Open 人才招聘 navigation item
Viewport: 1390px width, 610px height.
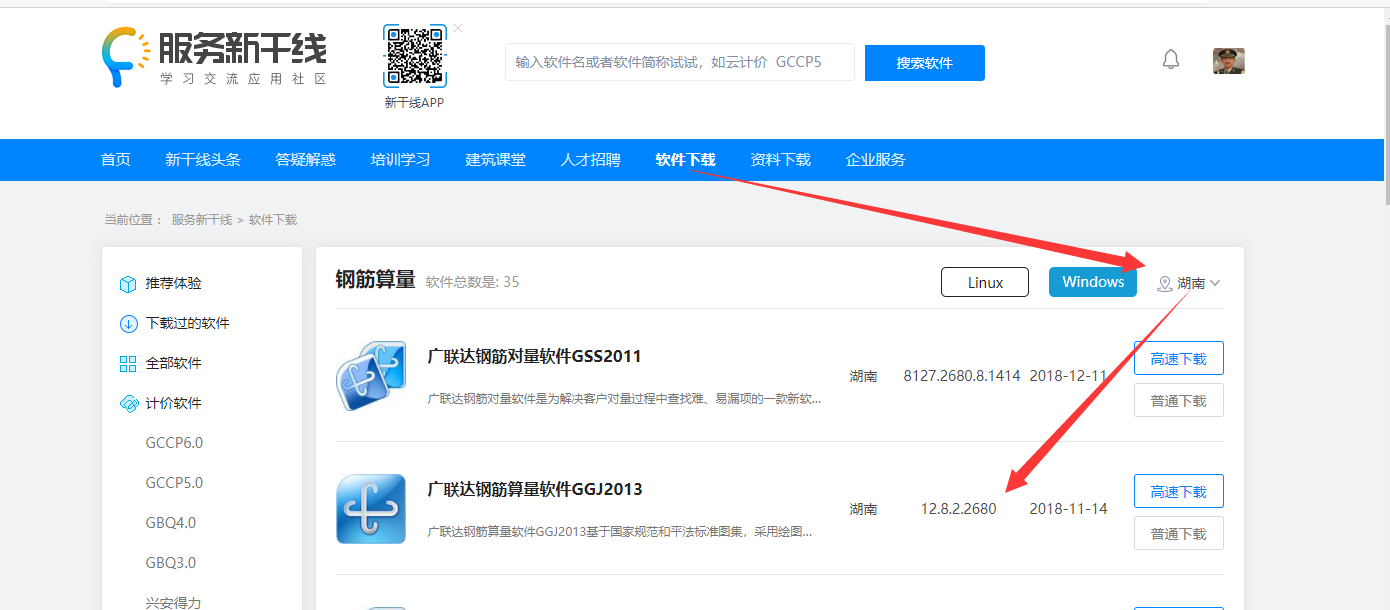(591, 160)
